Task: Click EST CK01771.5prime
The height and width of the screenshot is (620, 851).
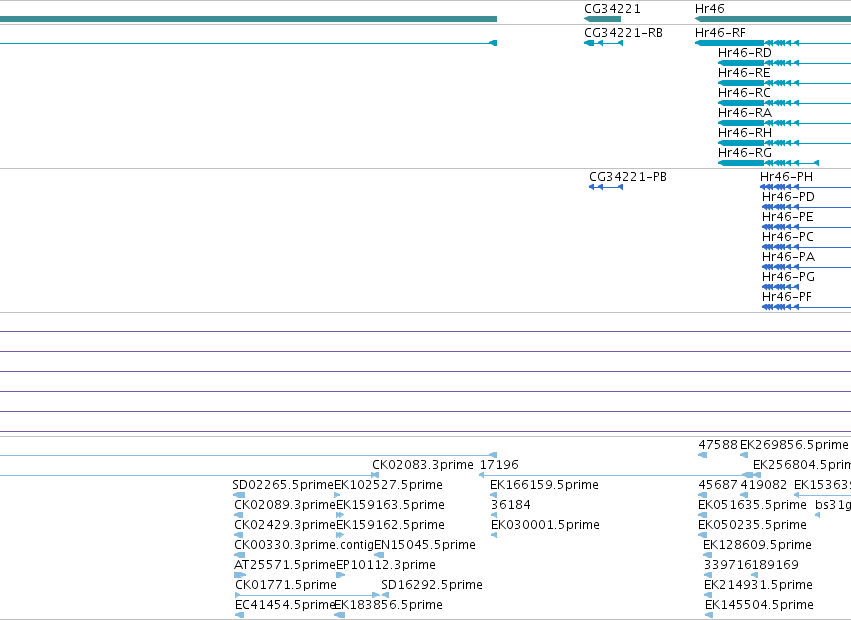Action: pyautogui.click(x=286, y=586)
